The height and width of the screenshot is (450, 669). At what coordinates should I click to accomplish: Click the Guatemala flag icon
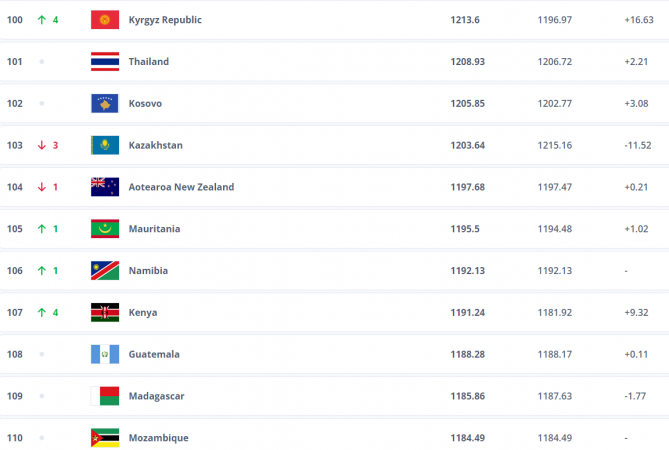point(105,354)
